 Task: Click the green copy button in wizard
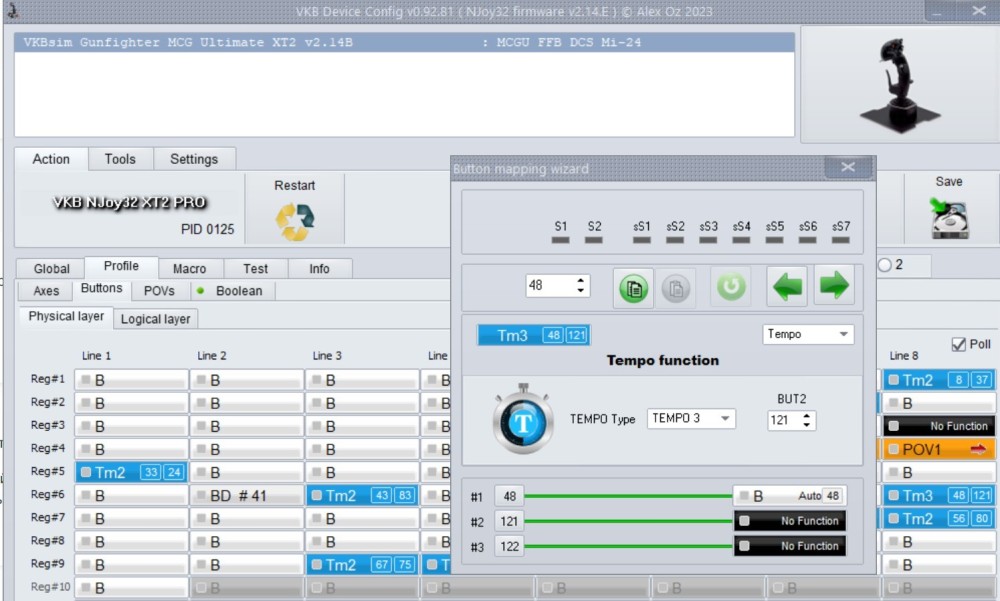[x=633, y=288]
